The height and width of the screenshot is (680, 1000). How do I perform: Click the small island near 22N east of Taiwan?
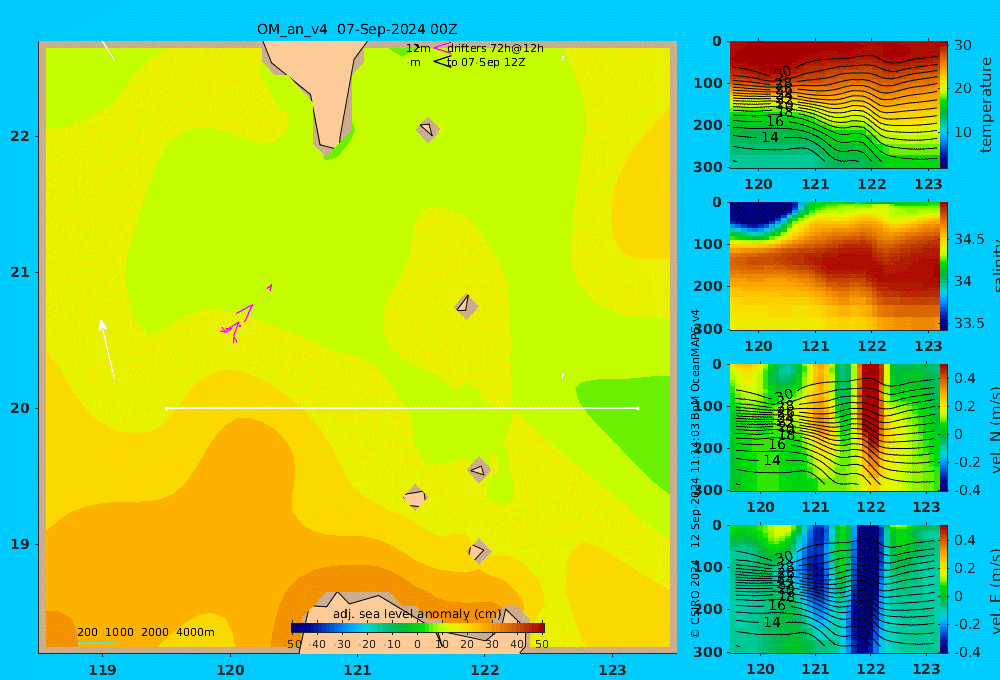[x=428, y=129]
